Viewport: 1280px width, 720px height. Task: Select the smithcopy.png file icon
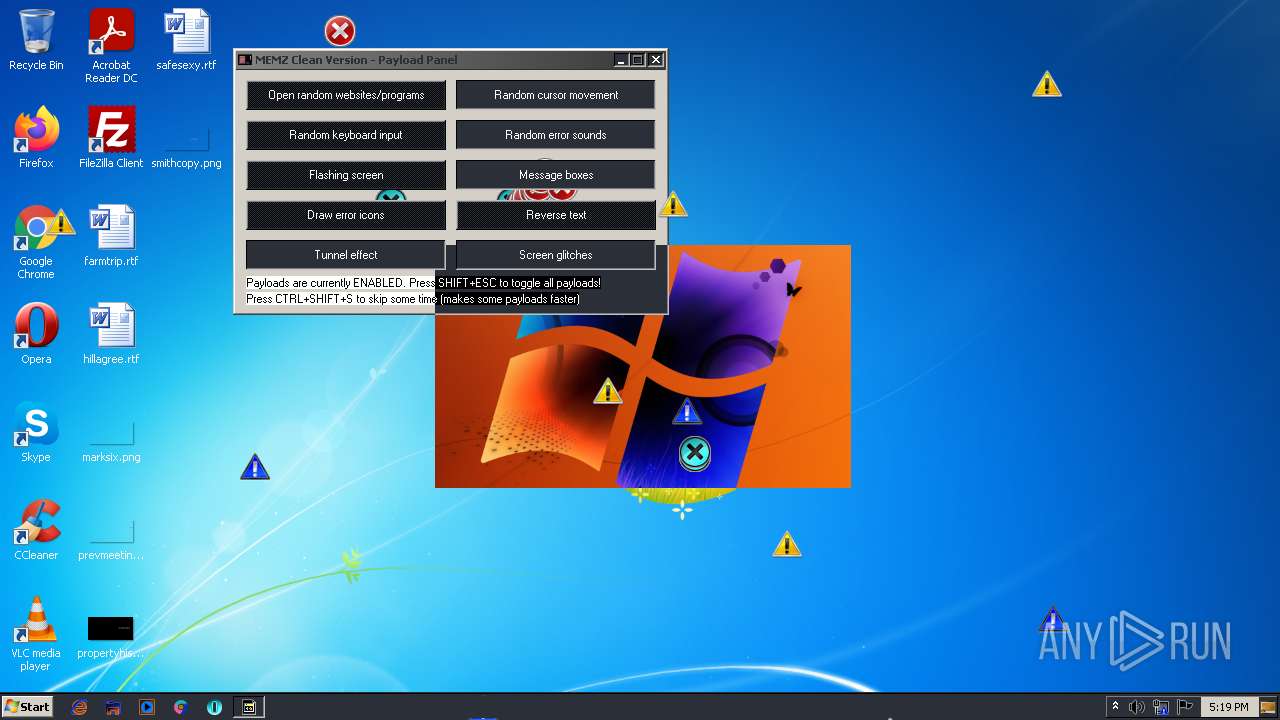[x=186, y=148]
